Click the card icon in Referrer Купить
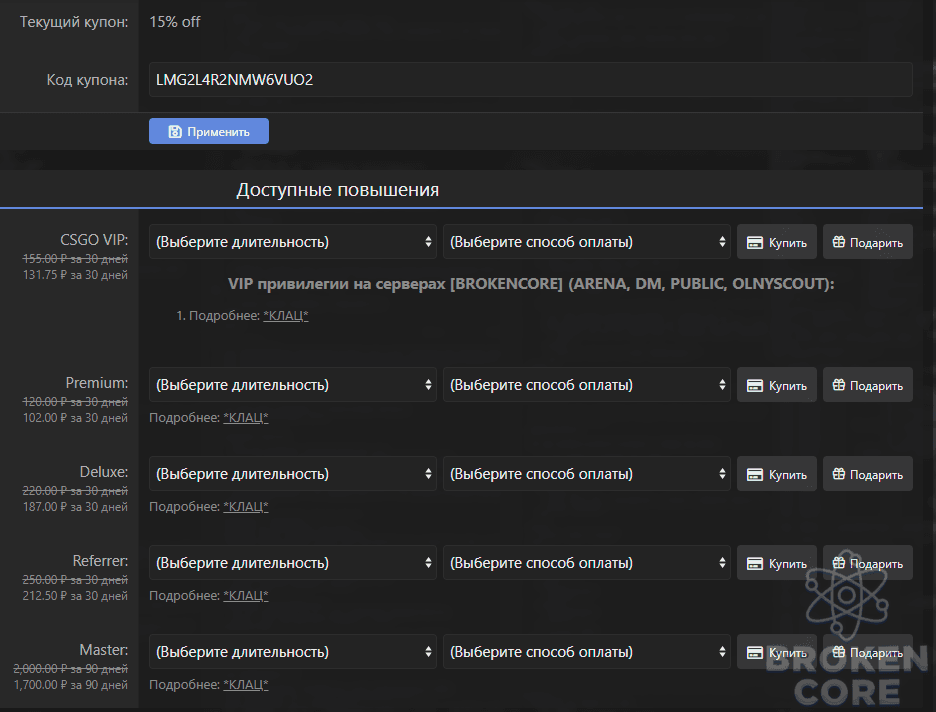The image size is (936, 712). [755, 563]
